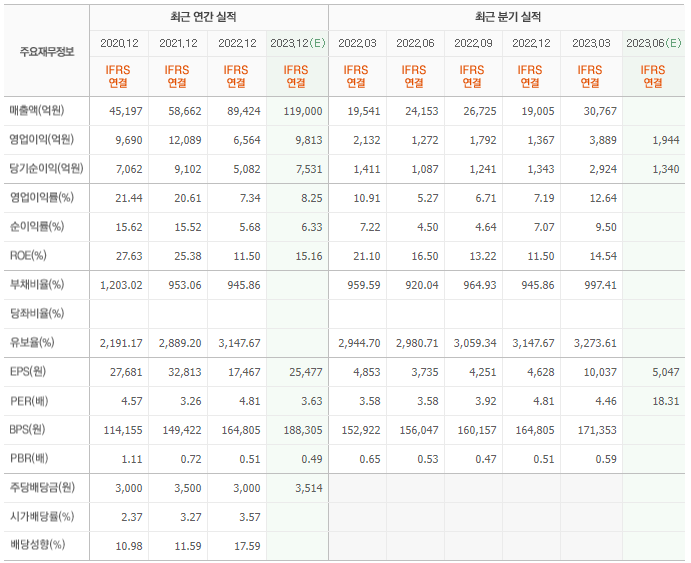Click the net margin value 15.52
The image size is (691, 563).
point(188,227)
